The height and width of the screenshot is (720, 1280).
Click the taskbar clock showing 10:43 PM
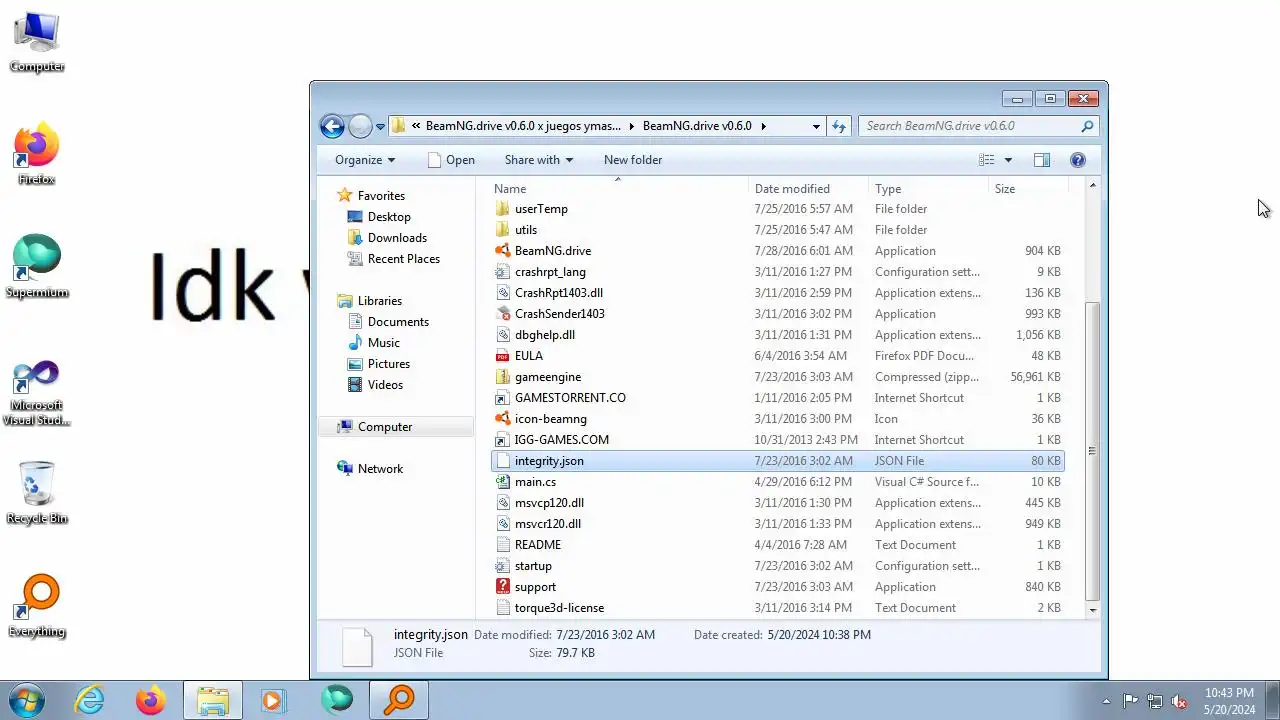[1229, 701]
